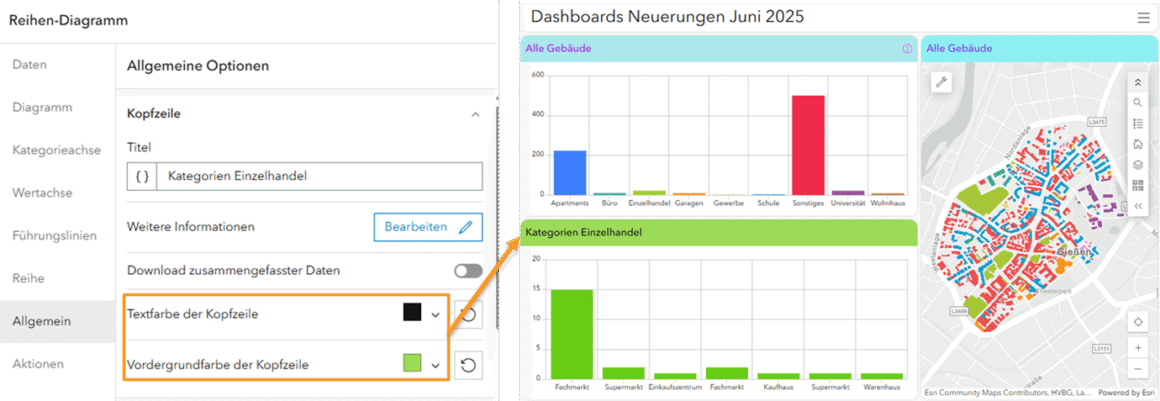The width and height of the screenshot is (1160, 401).
Task: Open the map layers panel
Action: (1138, 164)
